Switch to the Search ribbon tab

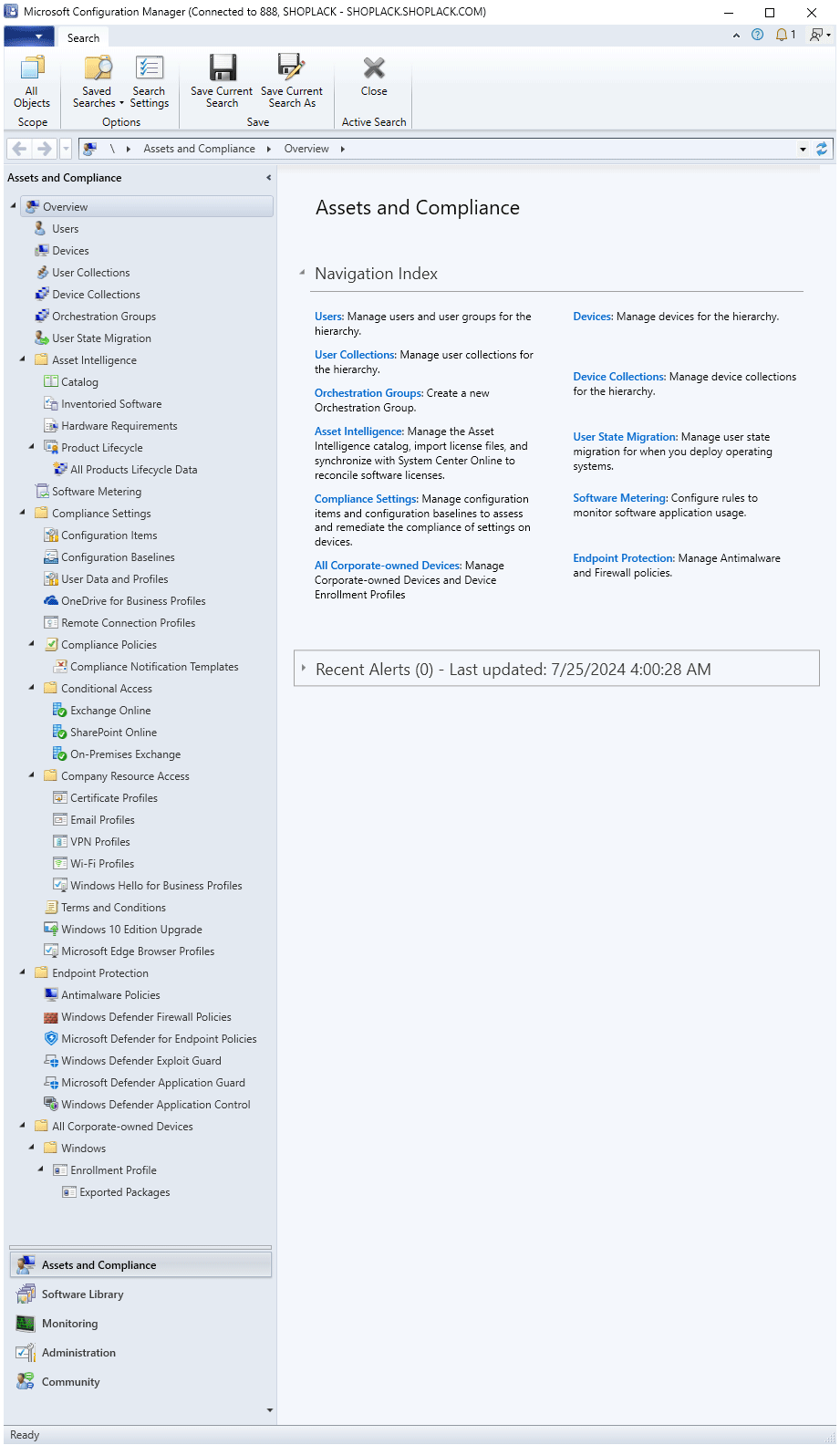pyautogui.click(x=83, y=37)
